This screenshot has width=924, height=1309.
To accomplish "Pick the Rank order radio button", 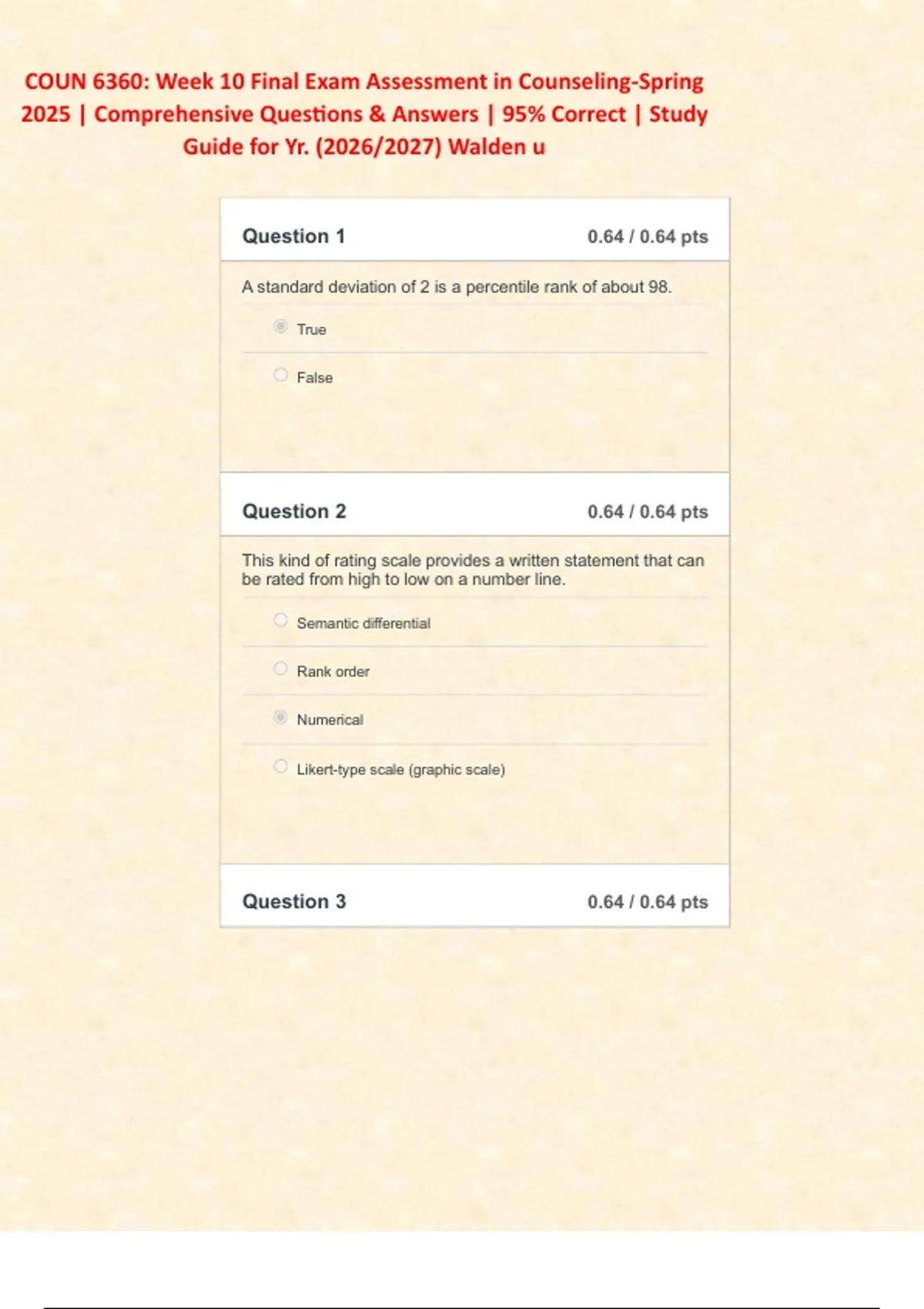I will (281, 668).
